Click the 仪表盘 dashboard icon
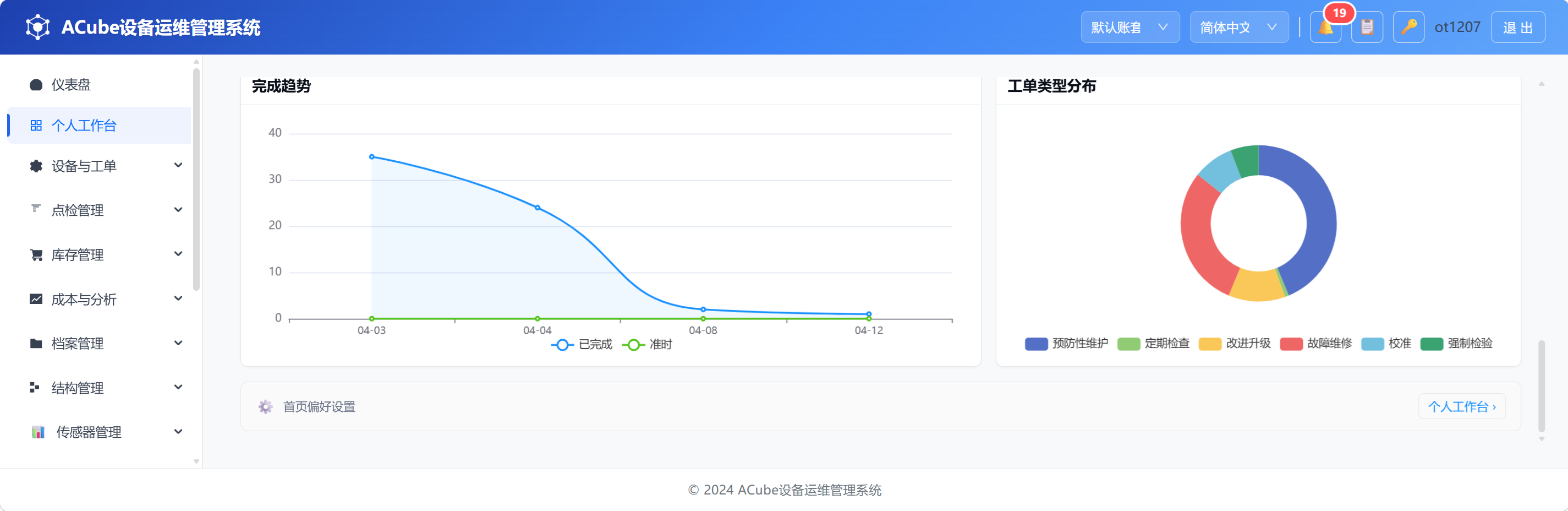This screenshot has width=1568, height=511. [x=36, y=85]
